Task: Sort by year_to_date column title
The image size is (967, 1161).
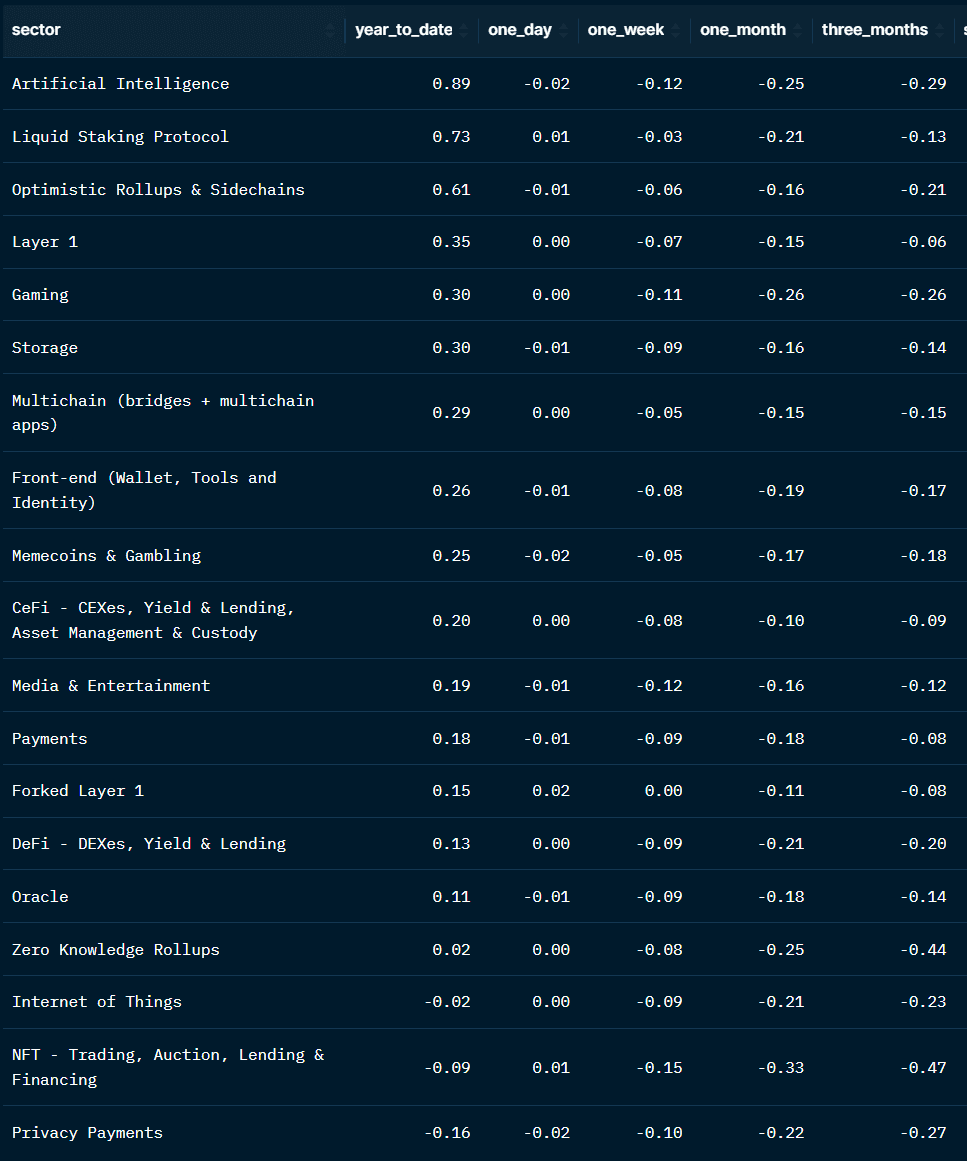Action: tap(403, 30)
